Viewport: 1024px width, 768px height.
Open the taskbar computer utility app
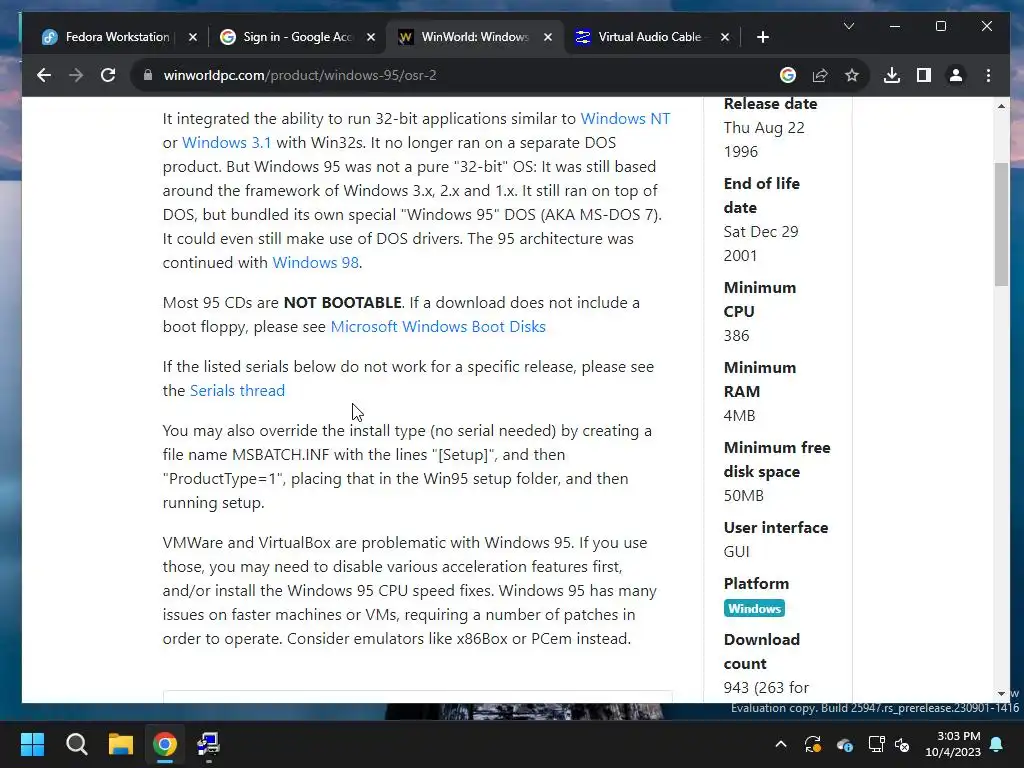point(208,744)
